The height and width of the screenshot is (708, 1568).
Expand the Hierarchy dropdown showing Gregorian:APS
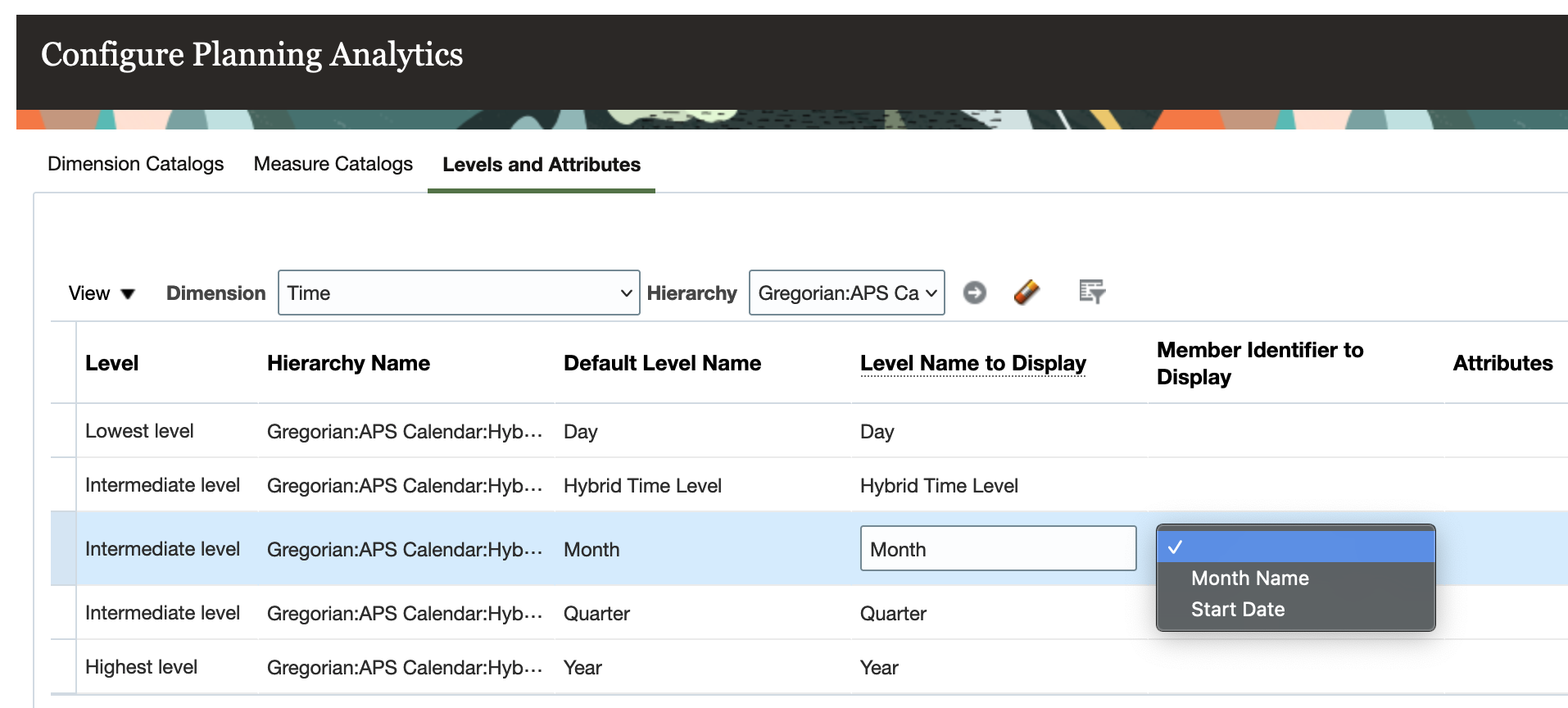[x=846, y=293]
